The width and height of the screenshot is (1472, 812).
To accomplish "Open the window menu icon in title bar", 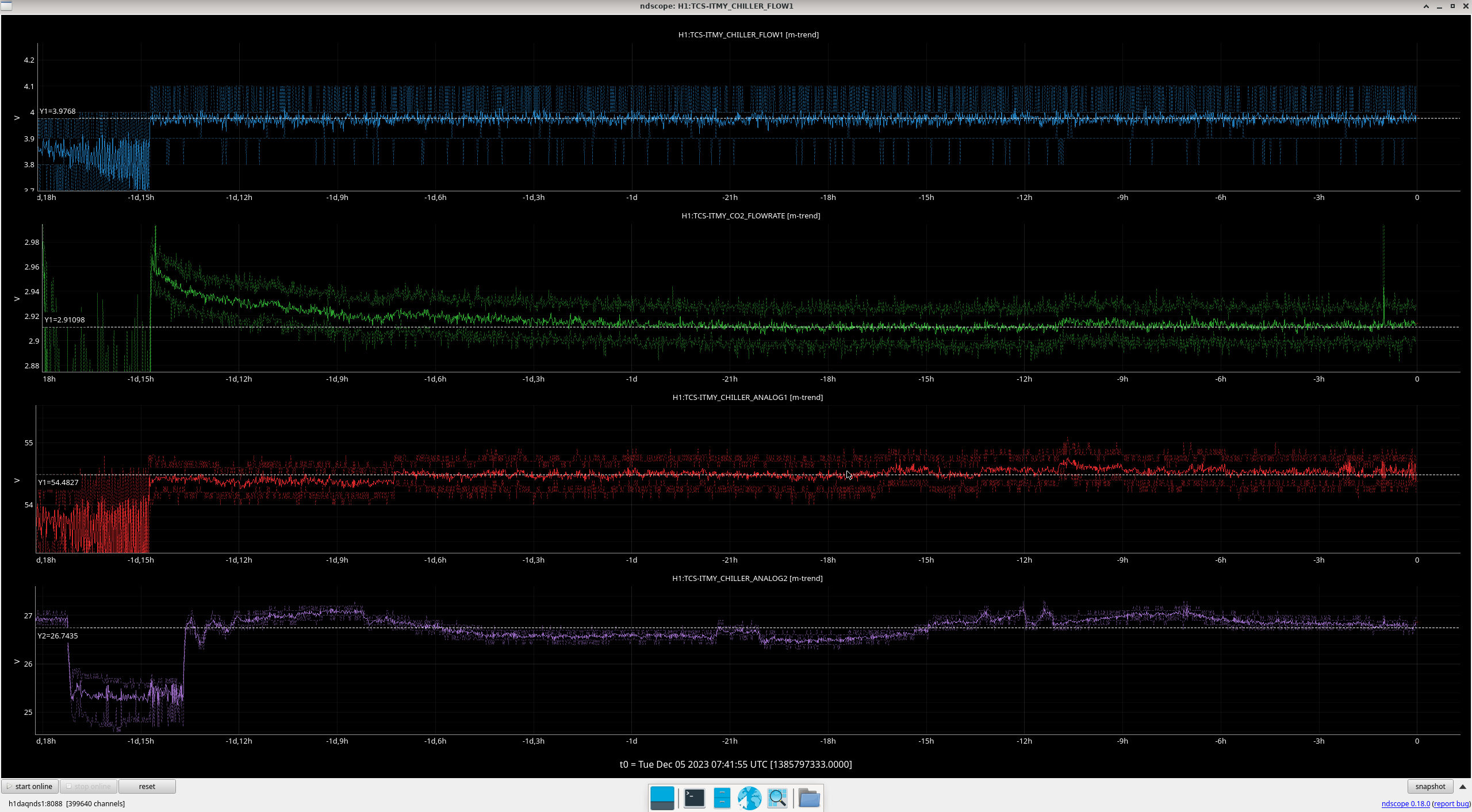I will pyautogui.click(x=6, y=6).
